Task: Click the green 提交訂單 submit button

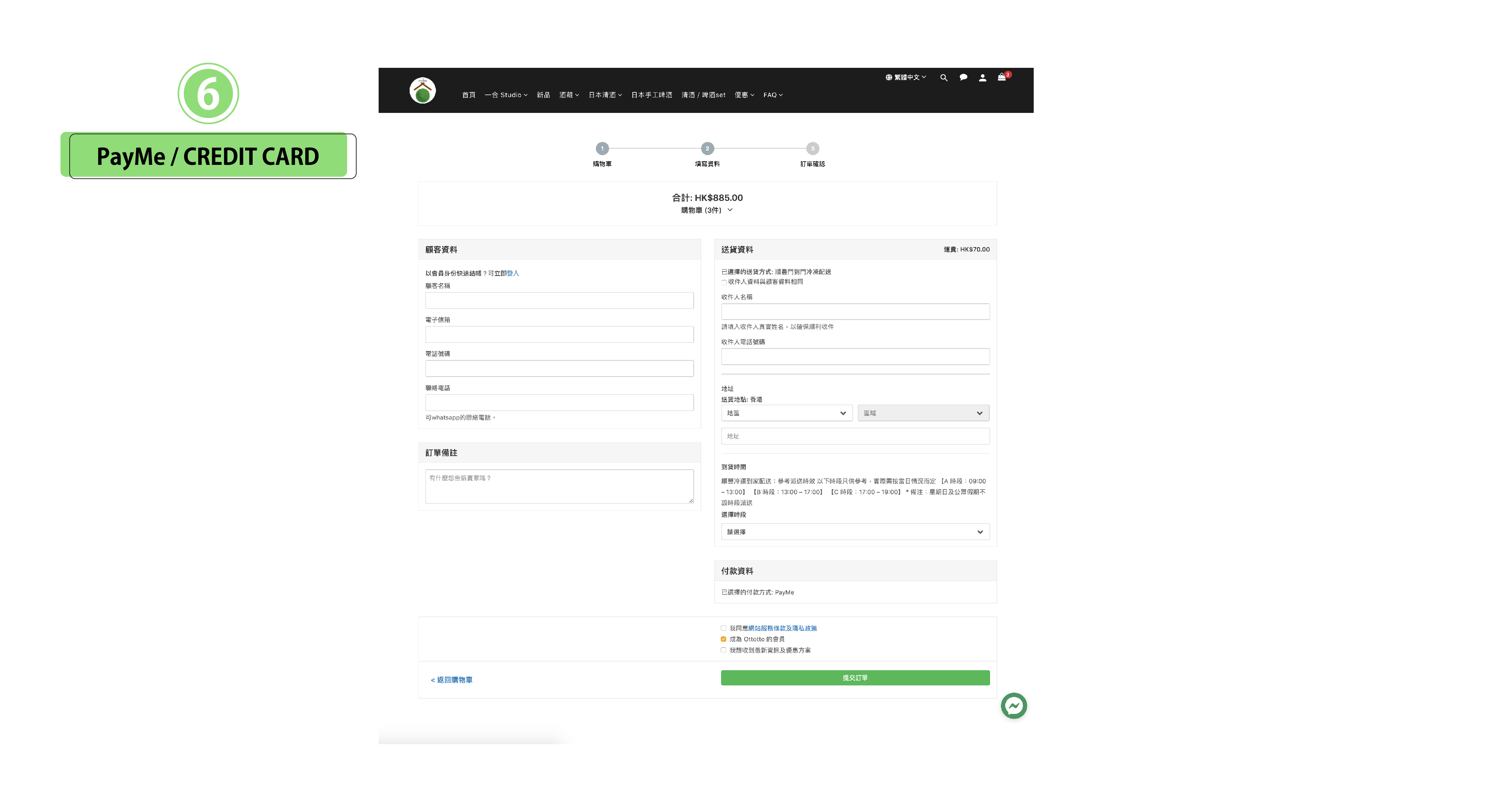Action: [x=855, y=678]
